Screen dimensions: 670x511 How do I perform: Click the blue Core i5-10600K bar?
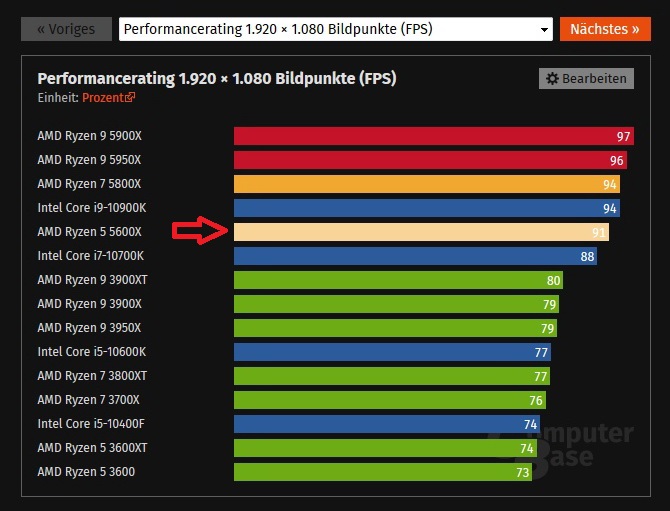pyautogui.click(x=392, y=352)
